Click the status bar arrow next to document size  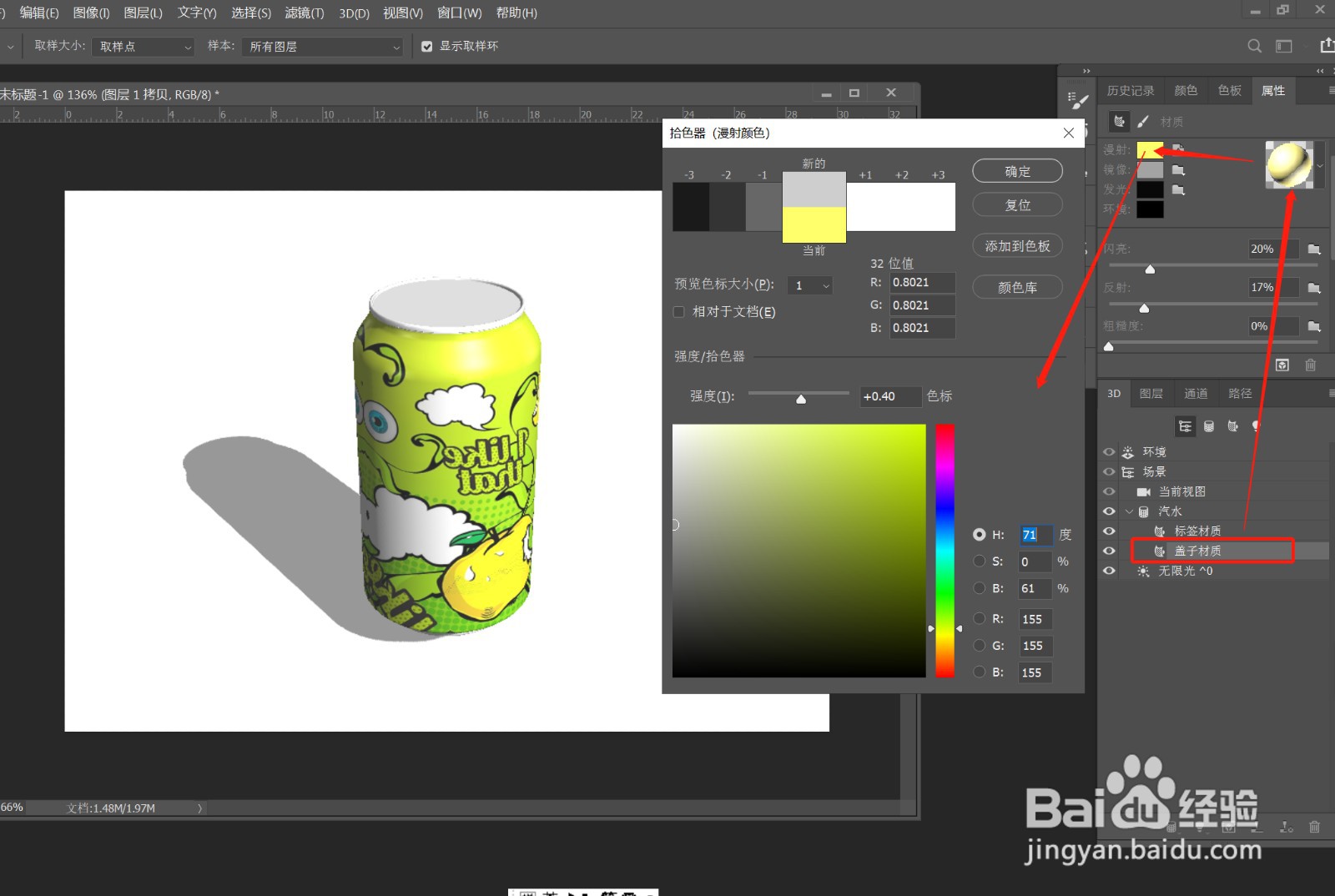coord(199,808)
